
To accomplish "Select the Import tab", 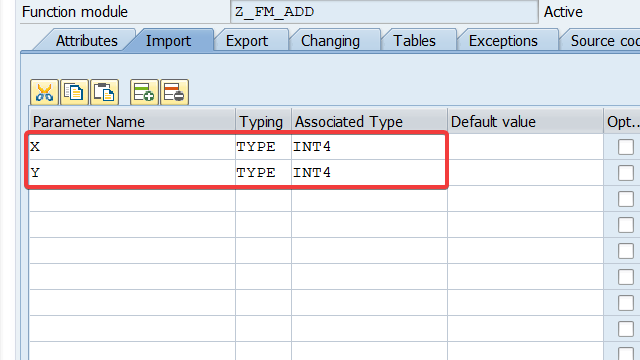I will click(168, 41).
